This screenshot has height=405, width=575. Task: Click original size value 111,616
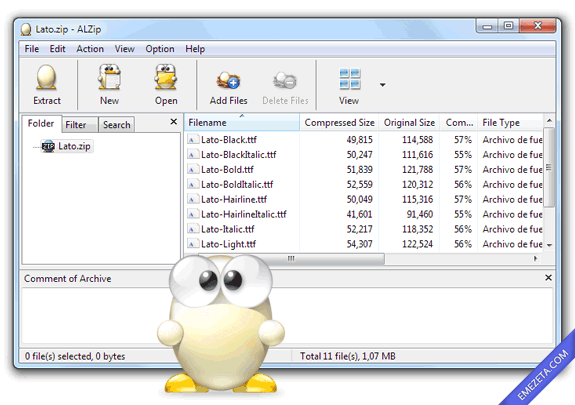click(417, 155)
